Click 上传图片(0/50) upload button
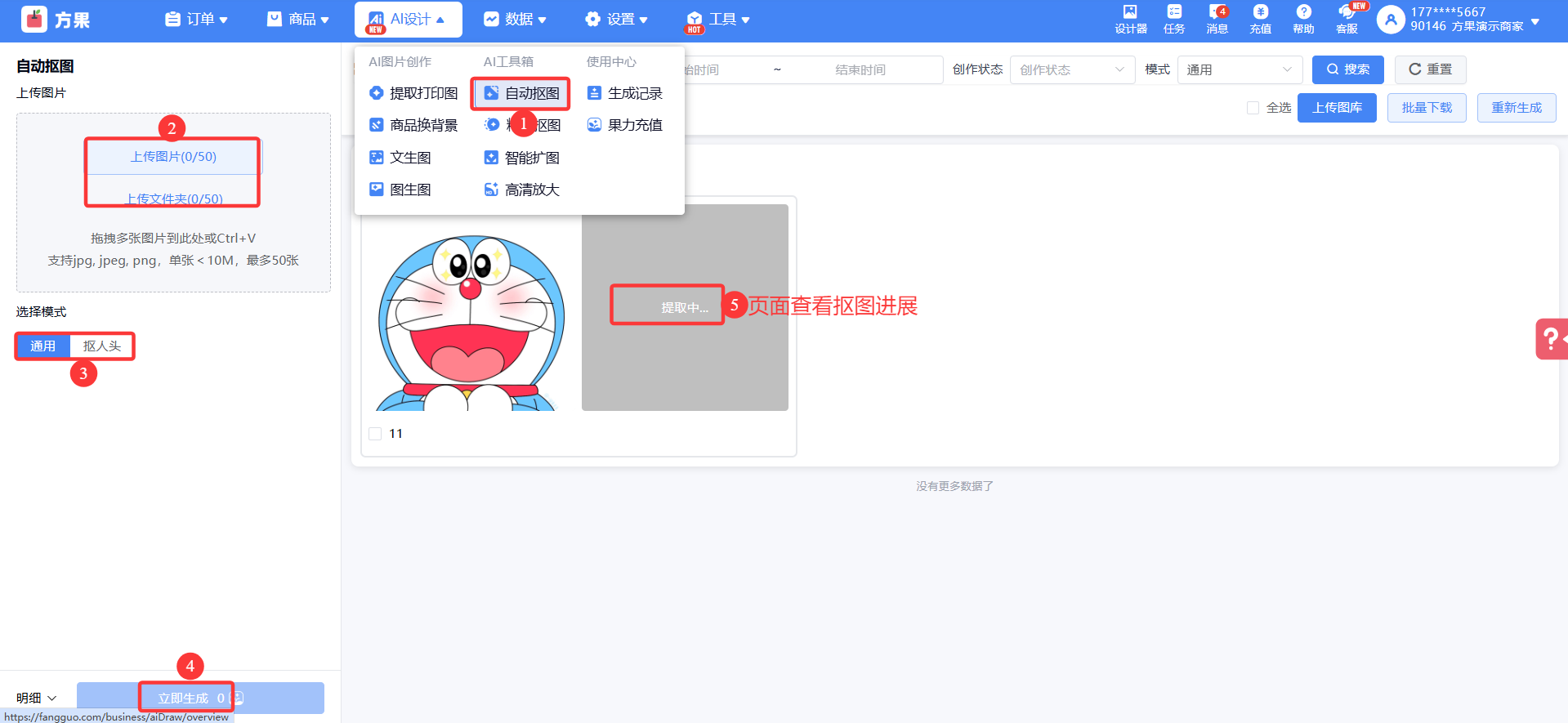This screenshot has width=1568, height=723. click(x=174, y=157)
